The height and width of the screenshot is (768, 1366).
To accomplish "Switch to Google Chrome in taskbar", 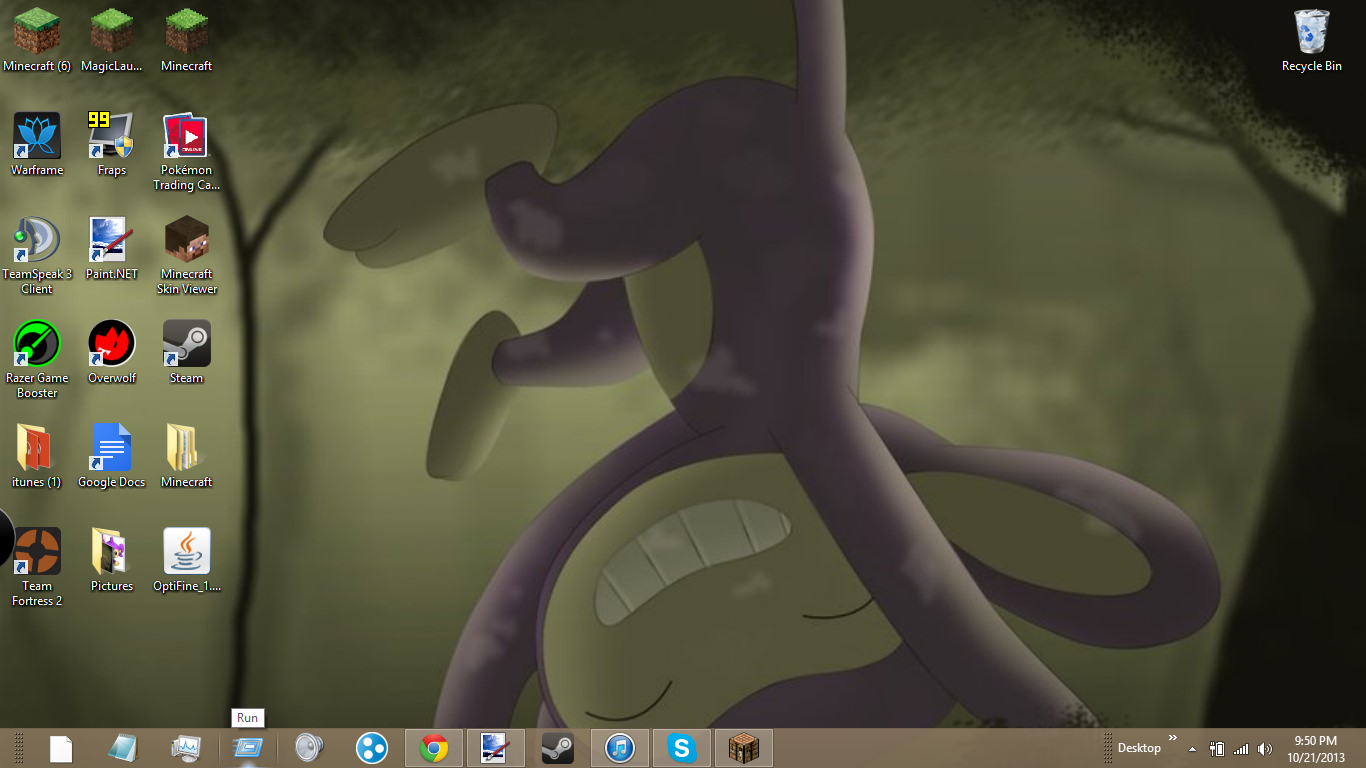I will pyautogui.click(x=434, y=748).
